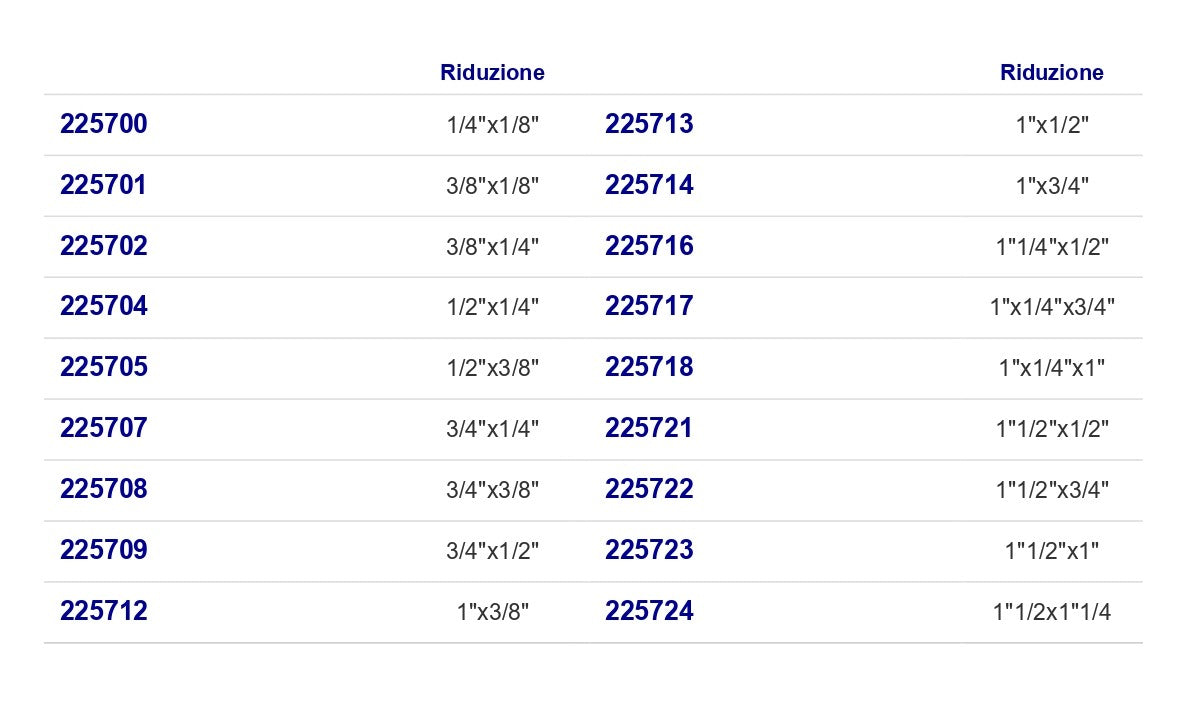Open product code 225708

coord(103,489)
